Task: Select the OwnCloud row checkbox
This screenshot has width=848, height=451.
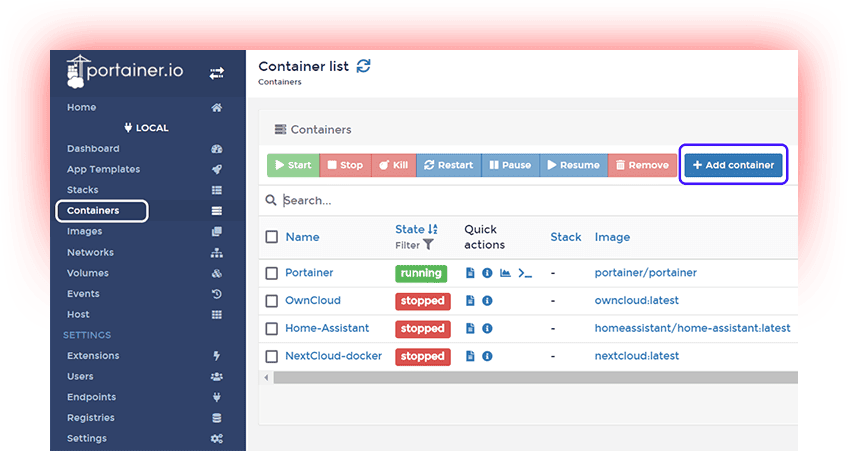Action: pos(272,301)
